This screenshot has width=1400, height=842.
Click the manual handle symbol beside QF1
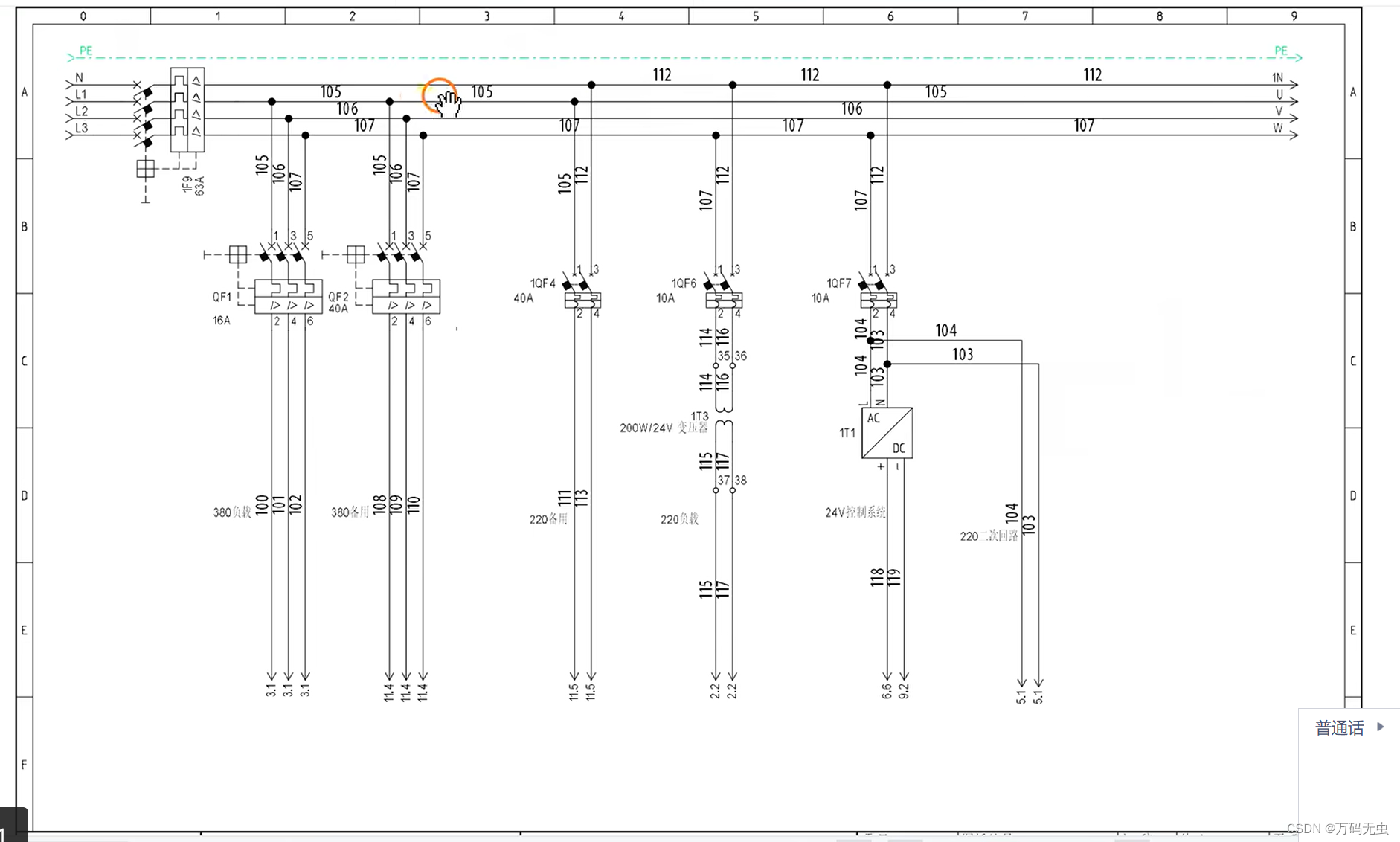click(238, 254)
